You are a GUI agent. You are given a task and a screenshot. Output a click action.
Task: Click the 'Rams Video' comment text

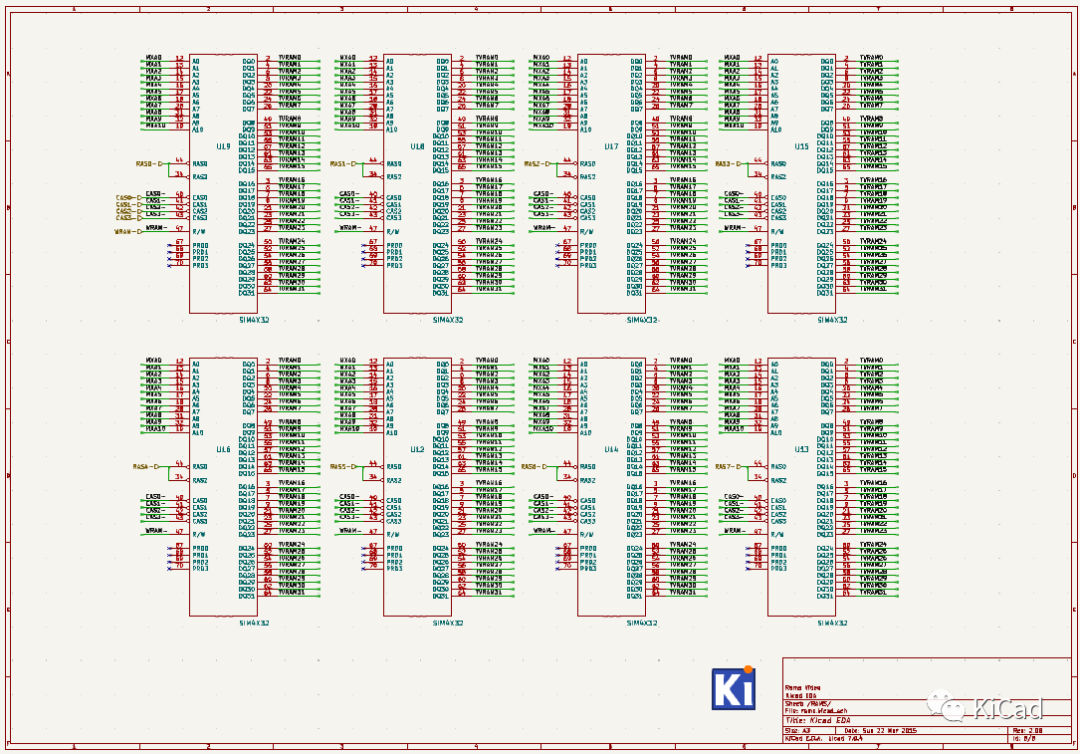point(802,688)
